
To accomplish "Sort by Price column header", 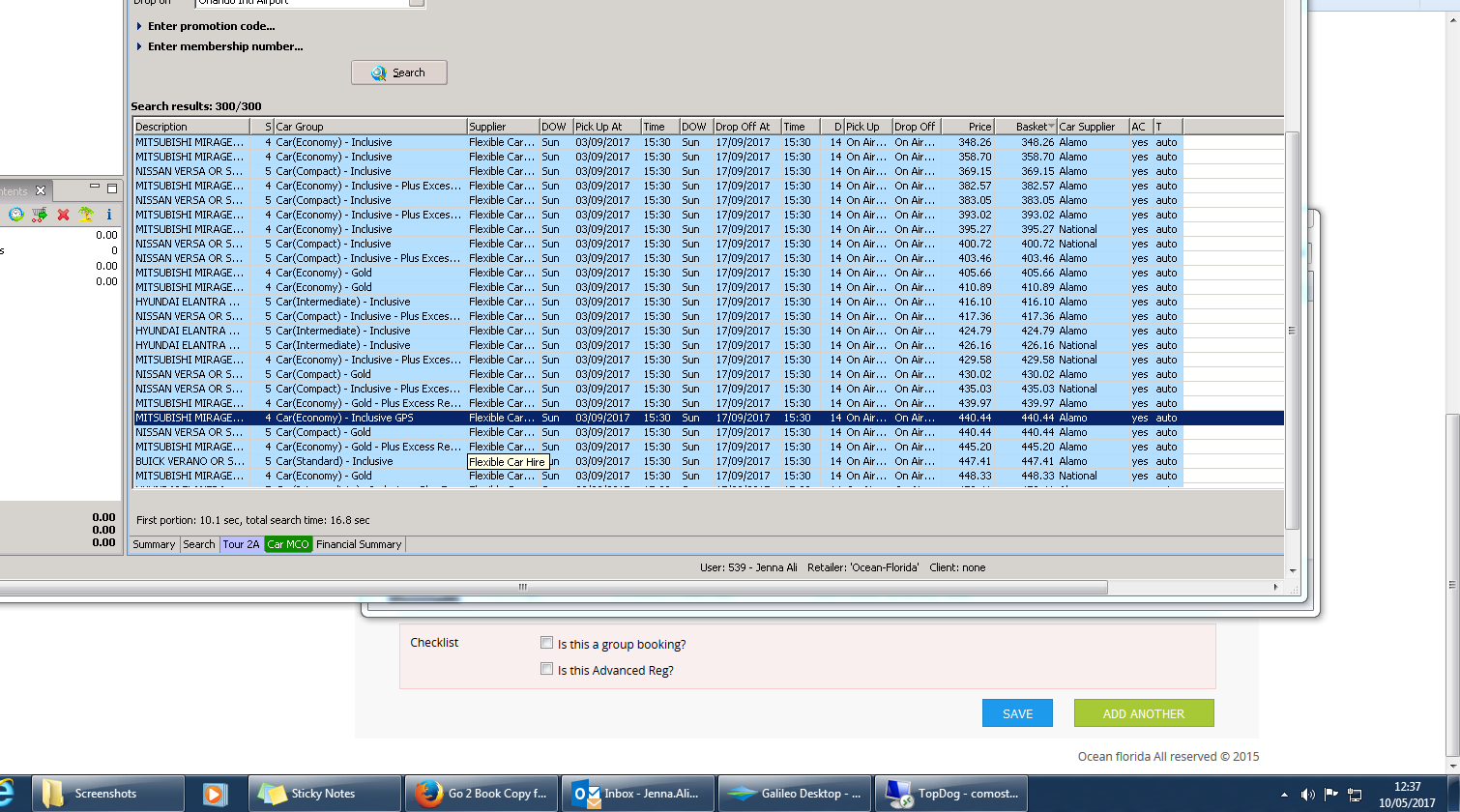I will pos(967,127).
